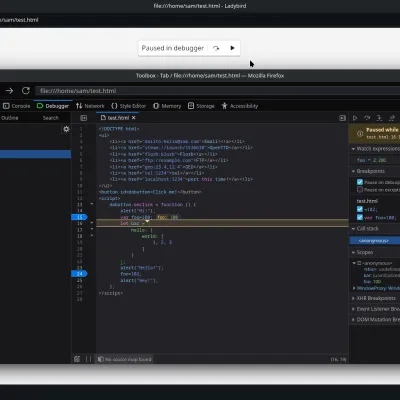Click resume play icon in Paused in debugger overlay
This screenshot has width=400, height=400.
point(232,48)
